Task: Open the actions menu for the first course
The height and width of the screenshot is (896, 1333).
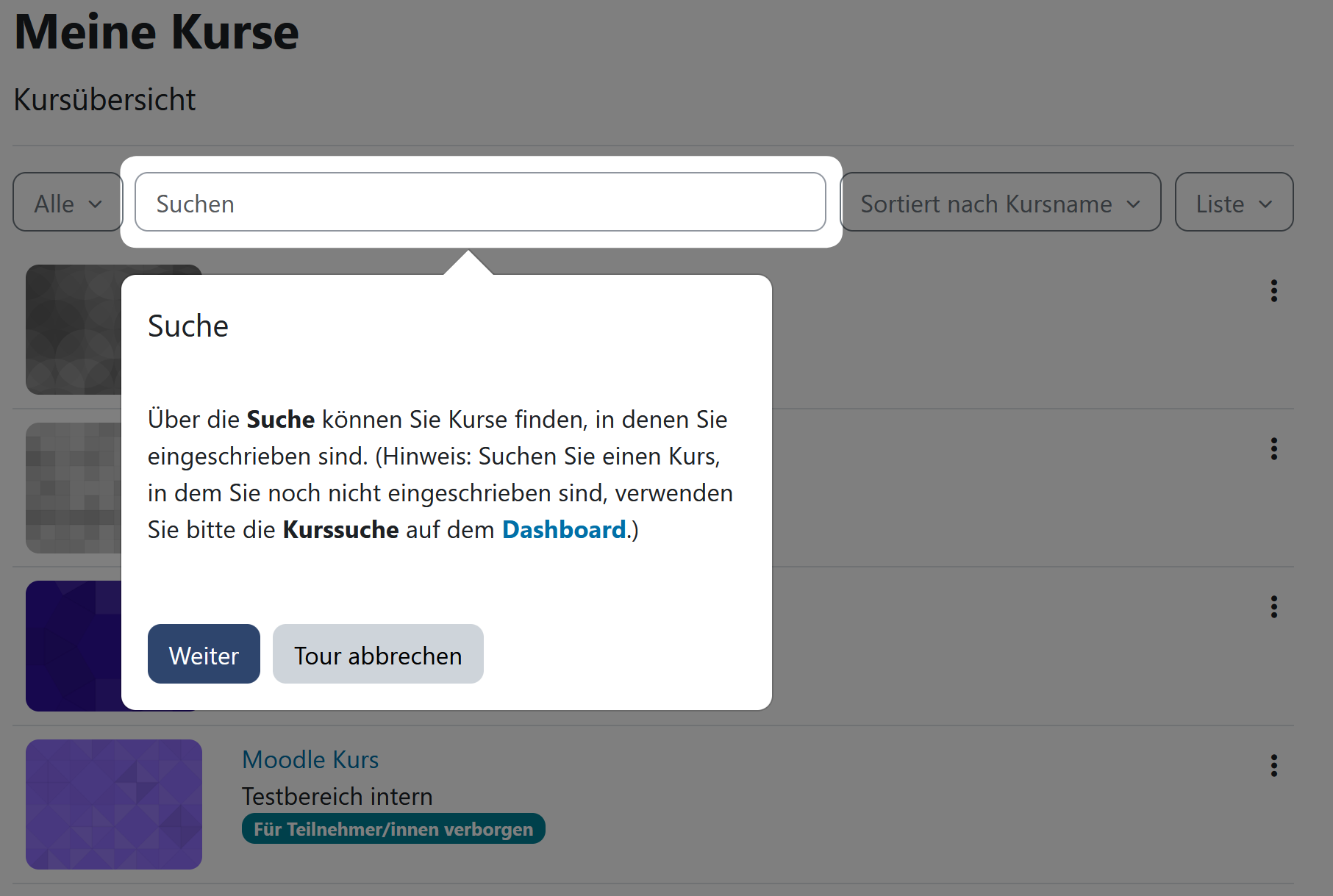Action: click(1273, 291)
